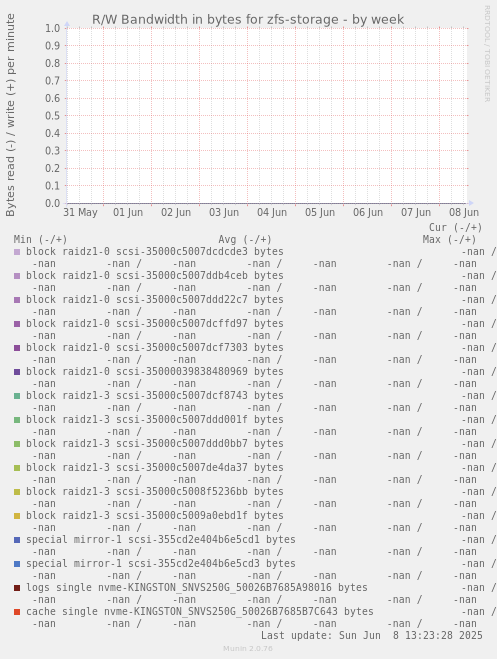
Task: Click legend label 'block raidz1-0 scsi-35000c5007dcf7303 bytes'
Action: click(155, 348)
